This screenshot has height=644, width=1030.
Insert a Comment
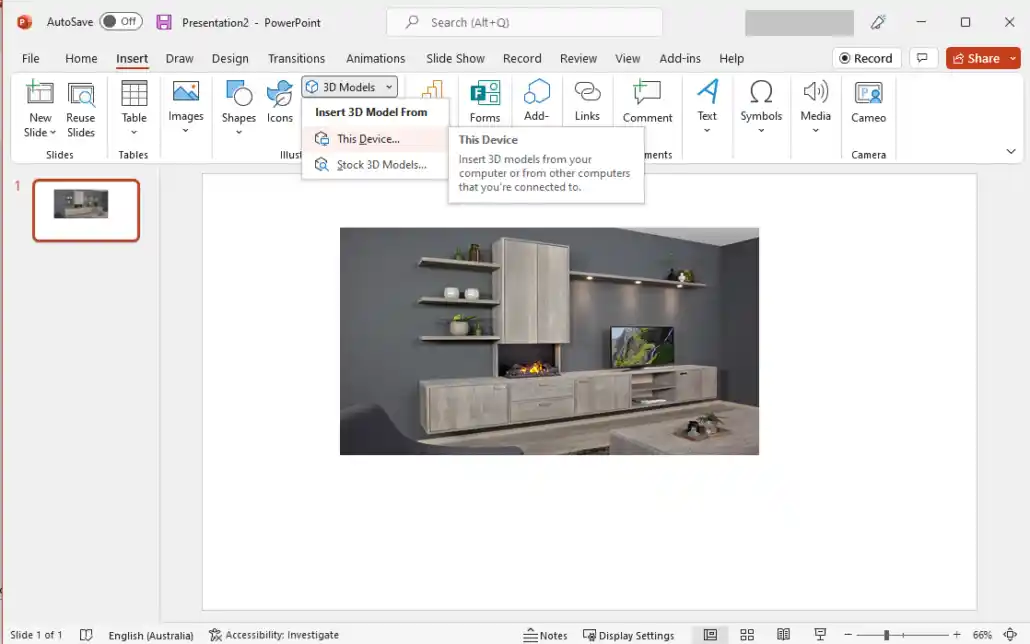coord(647,102)
